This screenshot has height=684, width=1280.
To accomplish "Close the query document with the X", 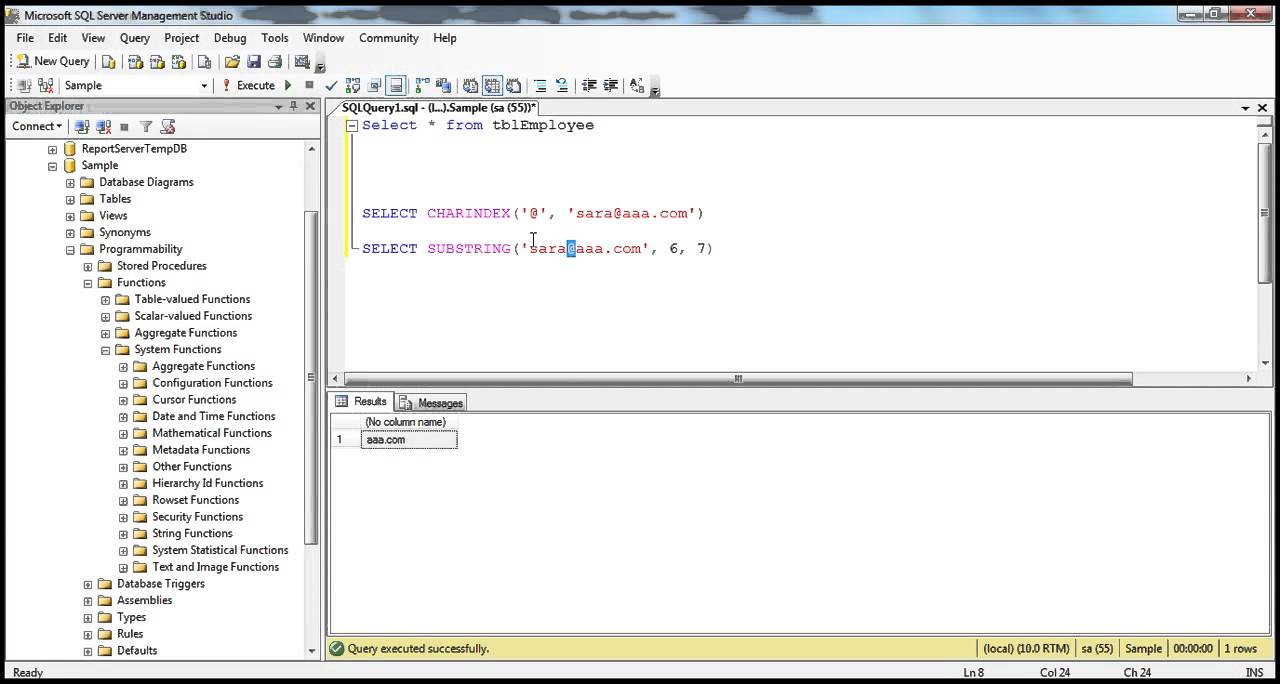I will pyautogui.click(x=1263, y=108).
